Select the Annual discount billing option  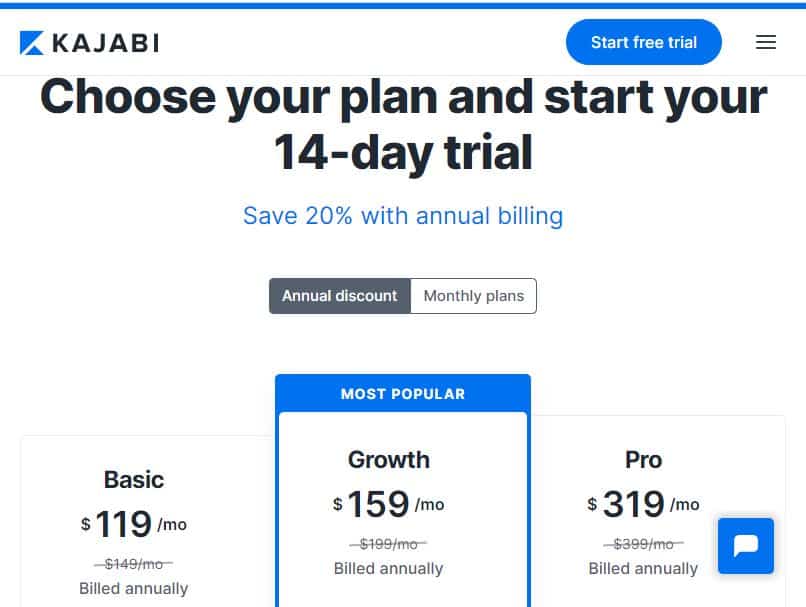click(x=340, y=296)
